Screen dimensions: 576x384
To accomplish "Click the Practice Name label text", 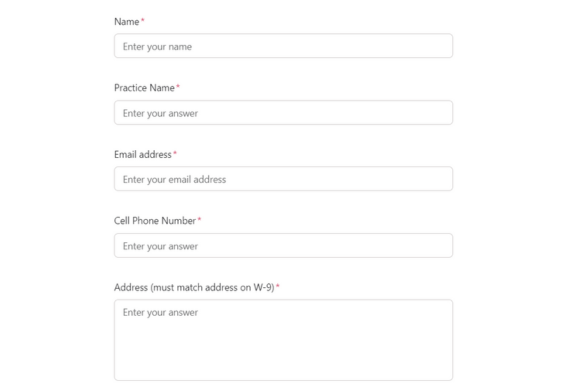I will point(144,88).
